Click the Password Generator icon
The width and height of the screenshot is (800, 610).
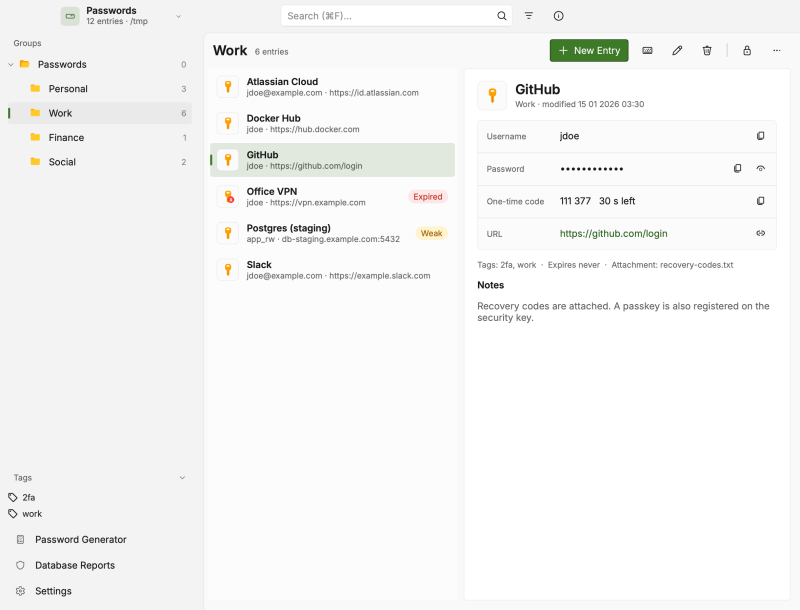click(20, 540)
